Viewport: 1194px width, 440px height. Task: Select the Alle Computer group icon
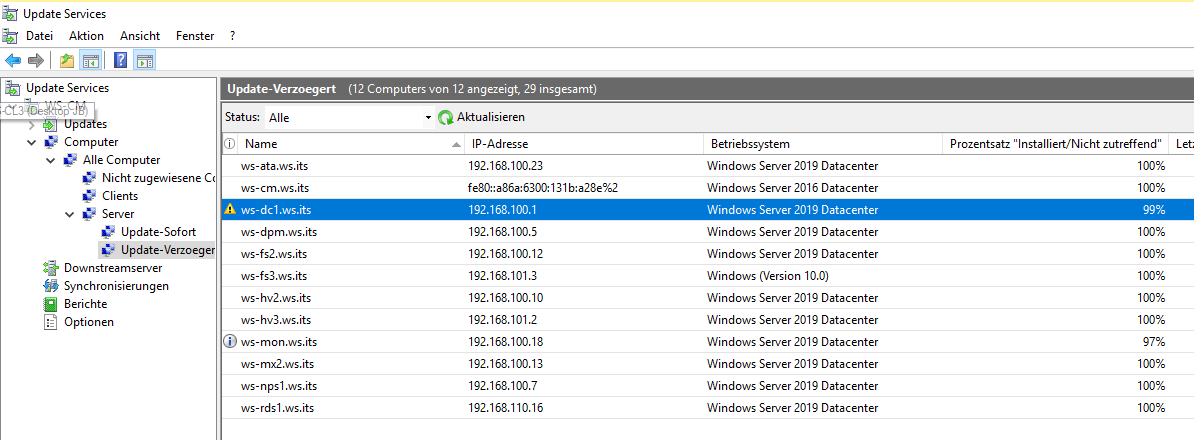tap(69, 160)
